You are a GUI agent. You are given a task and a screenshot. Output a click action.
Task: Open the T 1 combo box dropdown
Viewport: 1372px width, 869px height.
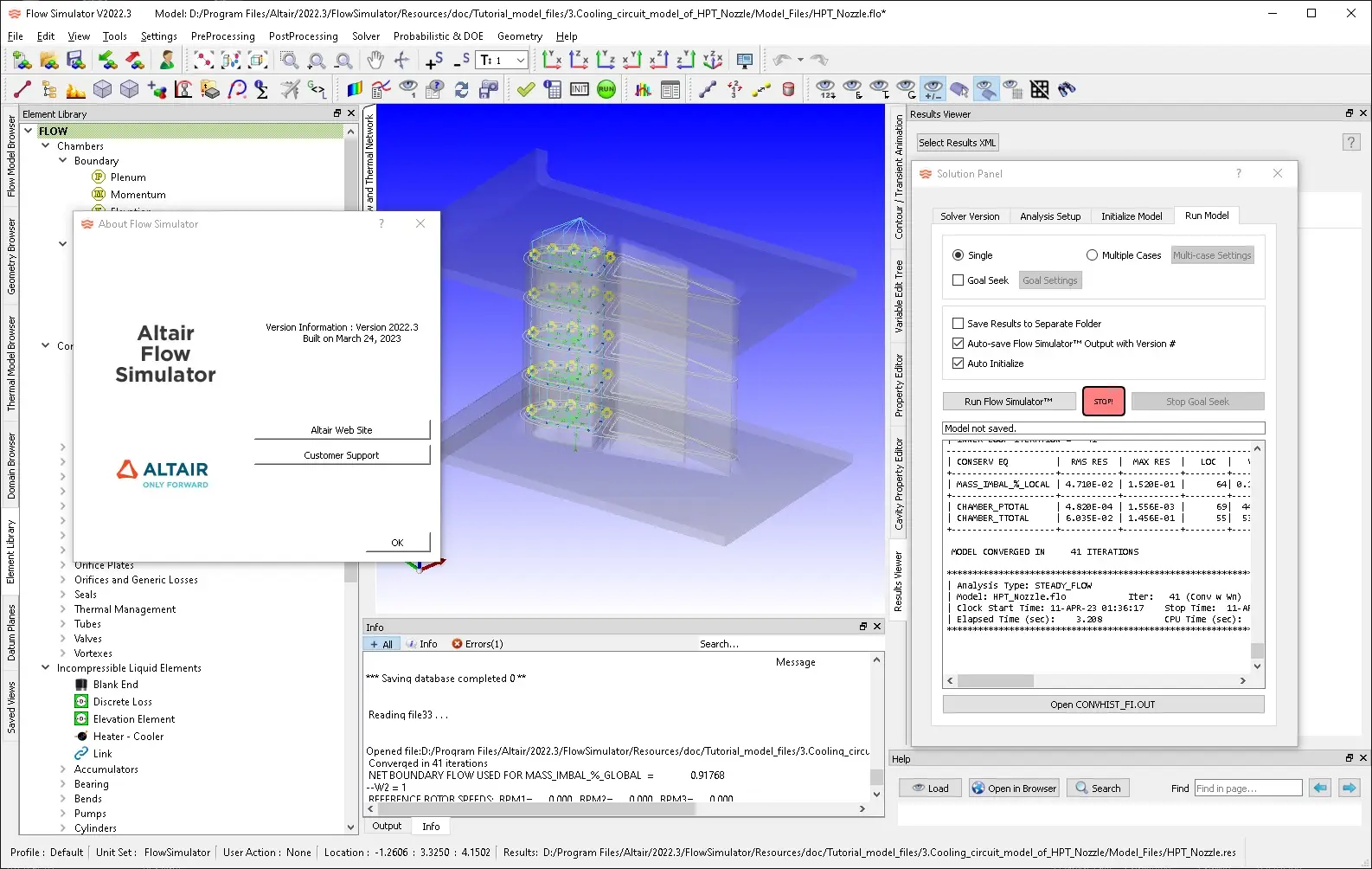(x=521, y=60)
